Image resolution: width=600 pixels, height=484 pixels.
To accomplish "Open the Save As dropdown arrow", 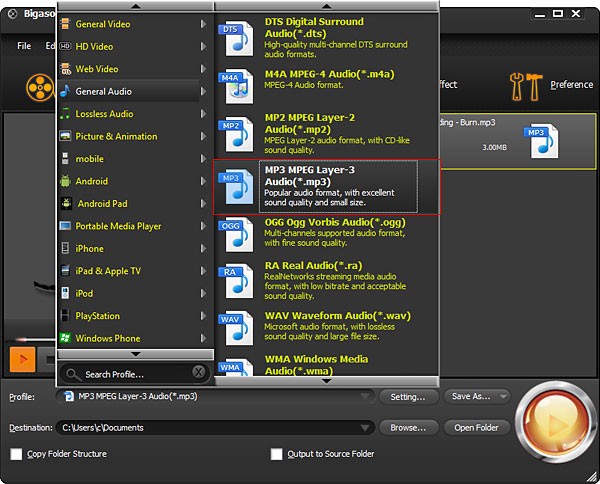I will (x=503, y=396).
